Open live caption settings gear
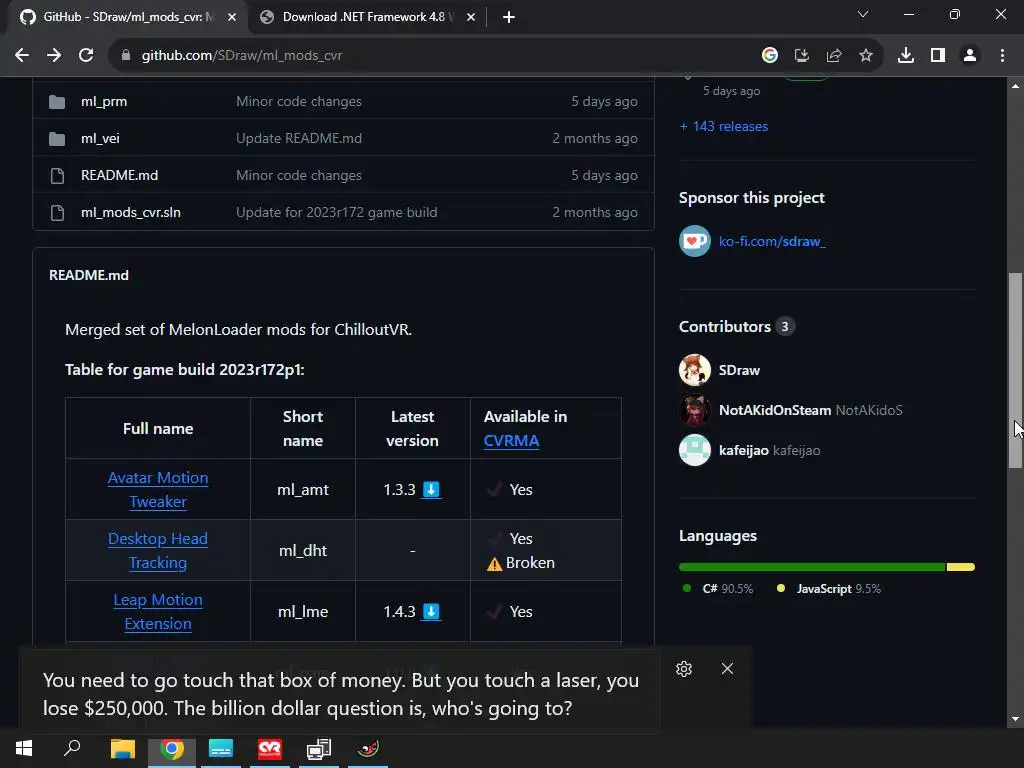This screenshot has height=768, width=1024. tap(684, 669)
